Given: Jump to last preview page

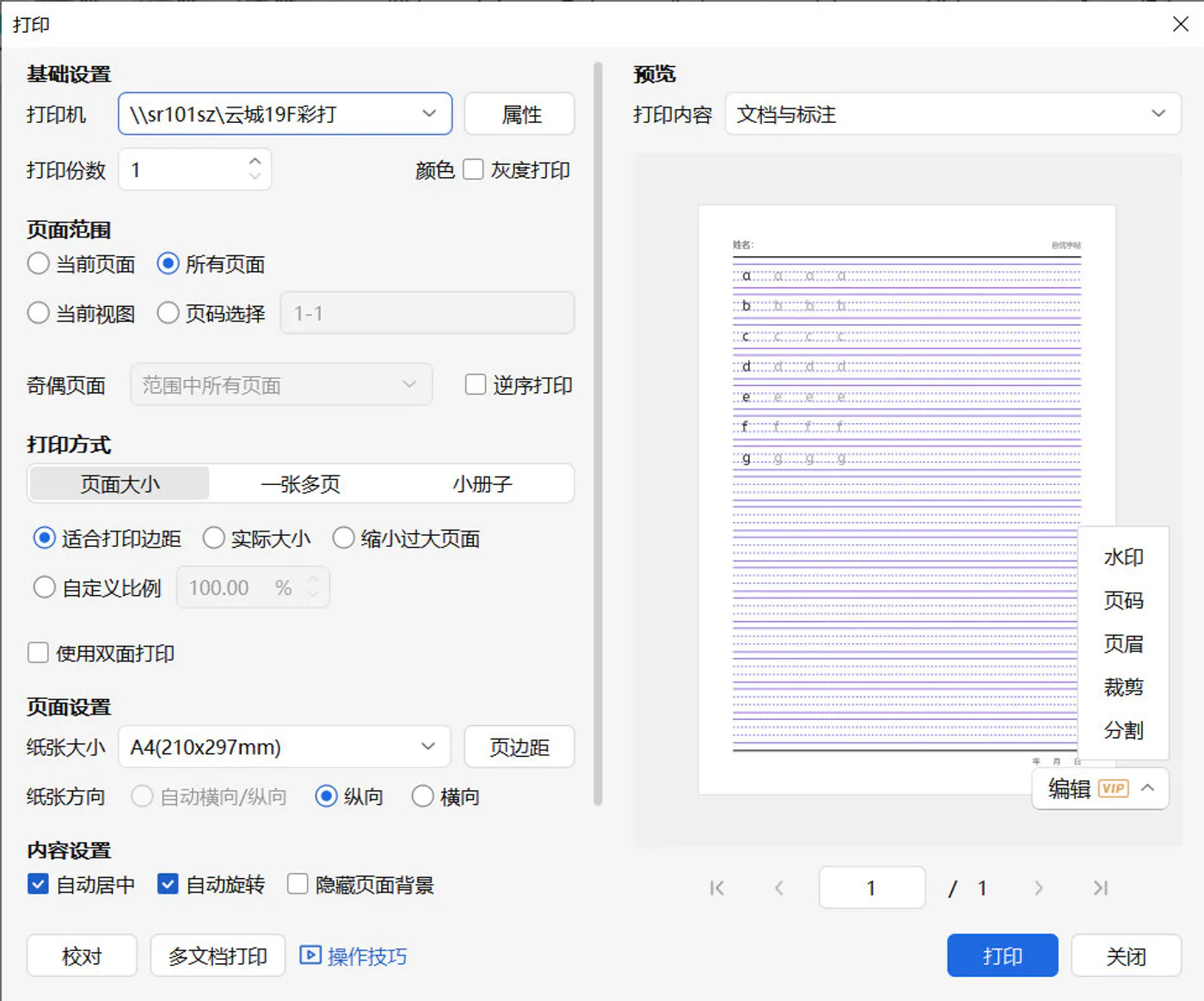Looking at the screenshot, I should point(1101,888).
